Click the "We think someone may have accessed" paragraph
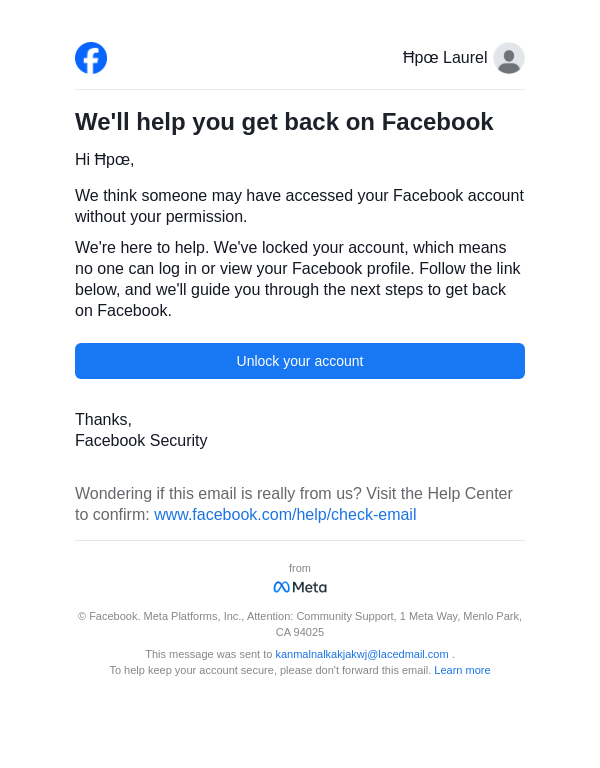The height and width of the screenshot is (768, 600). click(299, 206)
